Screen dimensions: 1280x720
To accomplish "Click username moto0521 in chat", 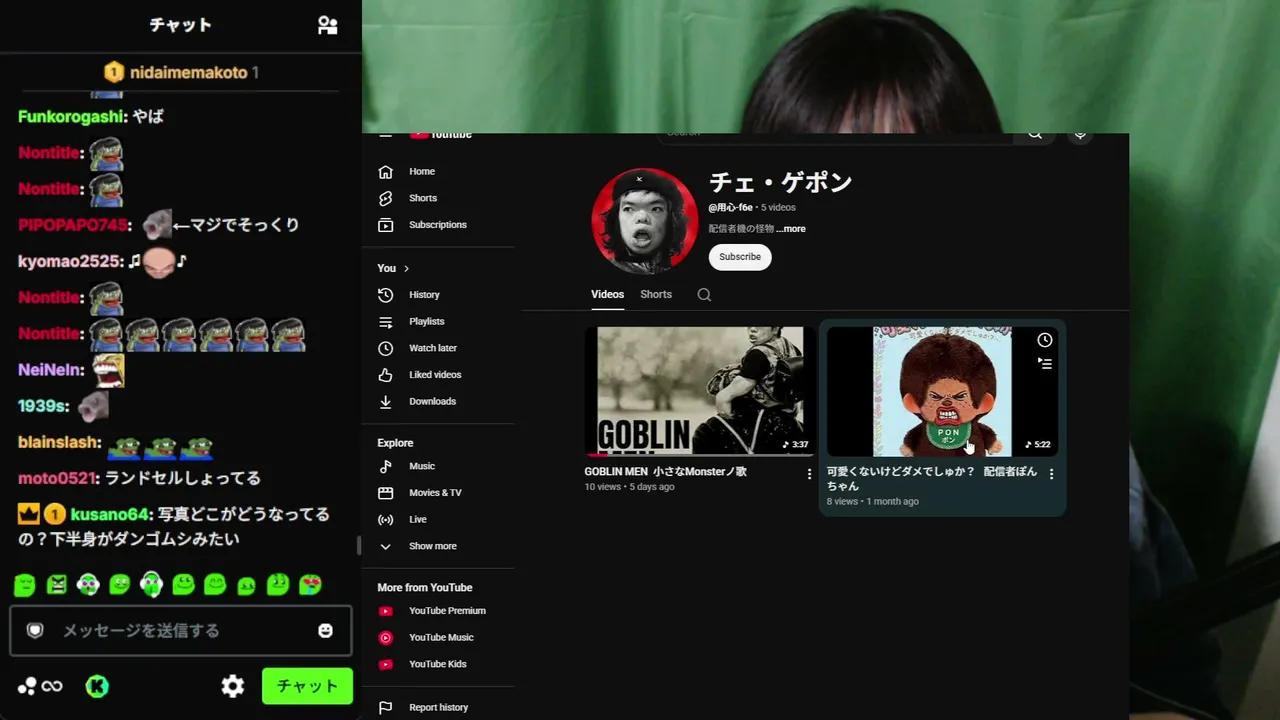I will pyautogui.click(x=57, y=478).
